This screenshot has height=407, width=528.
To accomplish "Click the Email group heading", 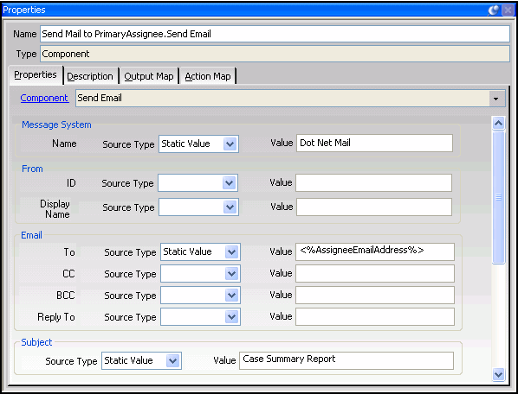I will pos(32,235).
